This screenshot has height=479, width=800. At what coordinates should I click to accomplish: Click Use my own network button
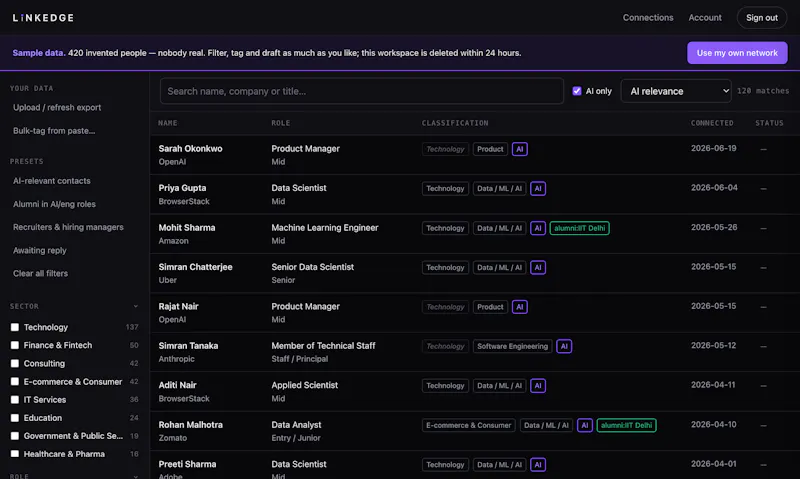pos(737,53)
